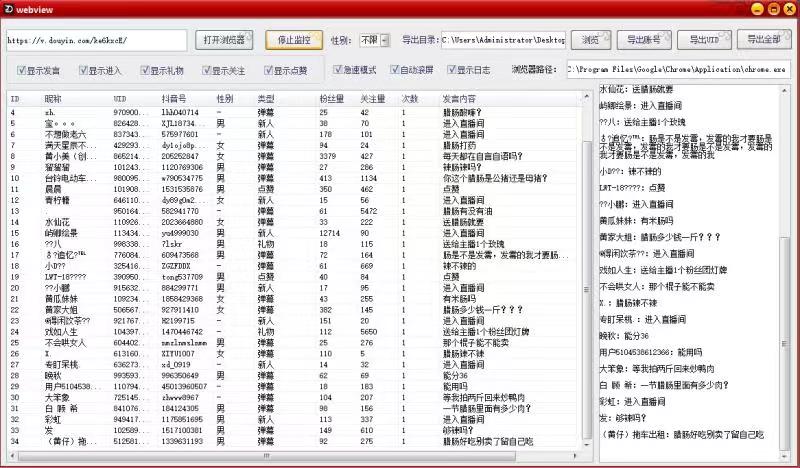Open the 性别 filter dropdown
The height and width of the screenshot is (468, 800).
click(373, 40)
